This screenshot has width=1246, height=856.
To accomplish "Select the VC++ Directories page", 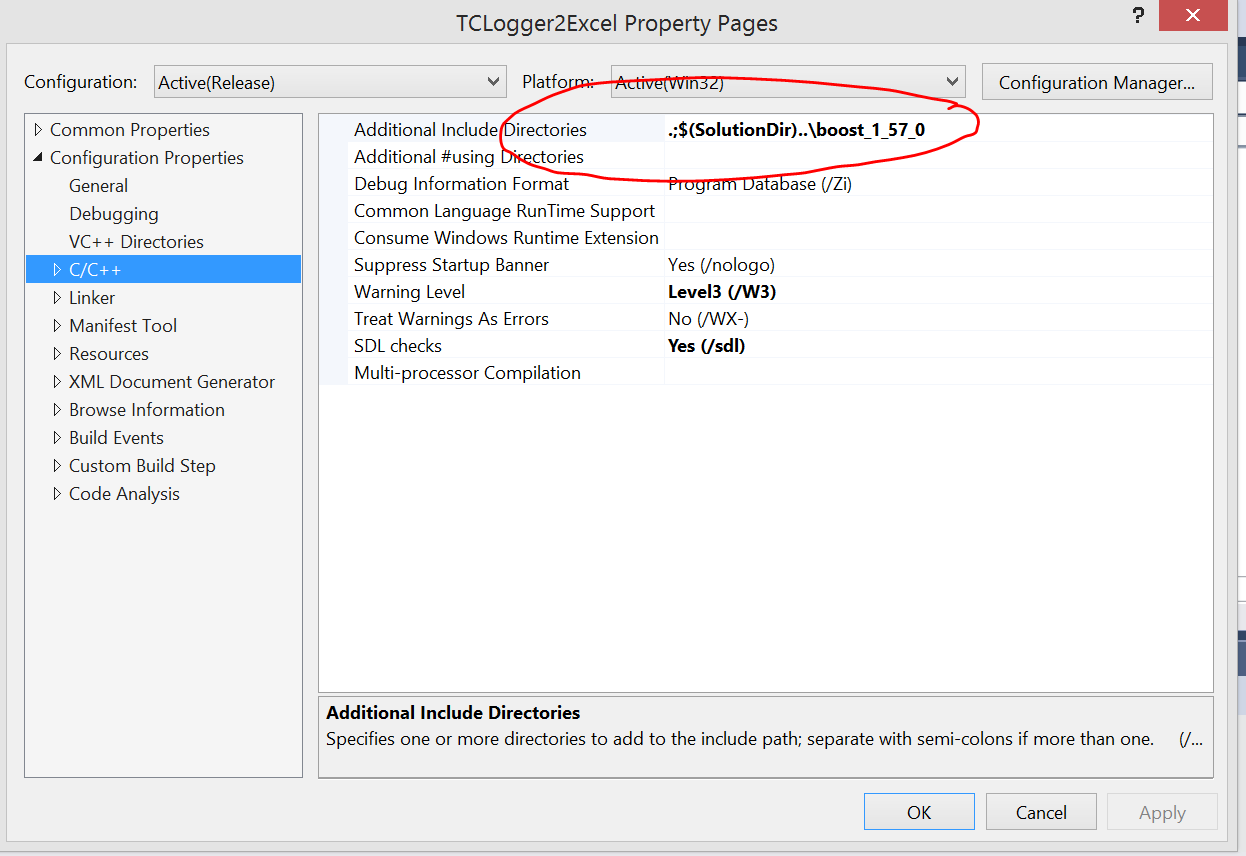I will [x=136, y=242].
